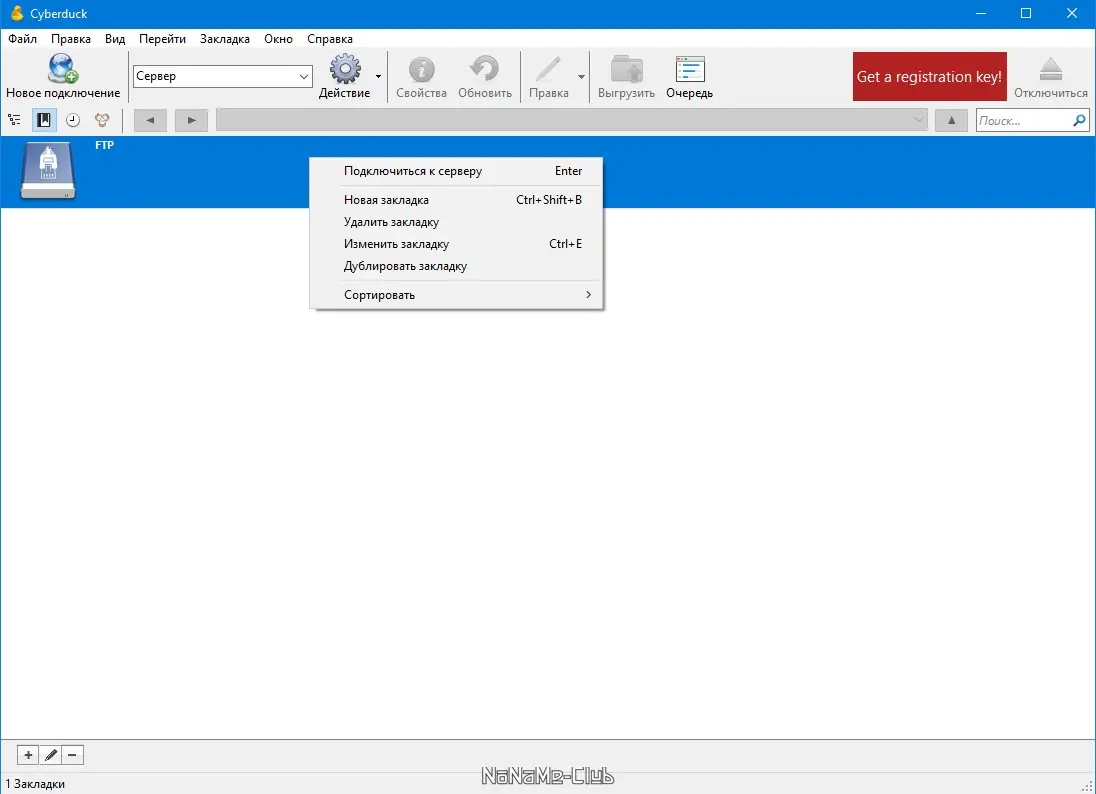Expand the Сортировать submenu
1096x794 pixels.
(x=456, y=295)
